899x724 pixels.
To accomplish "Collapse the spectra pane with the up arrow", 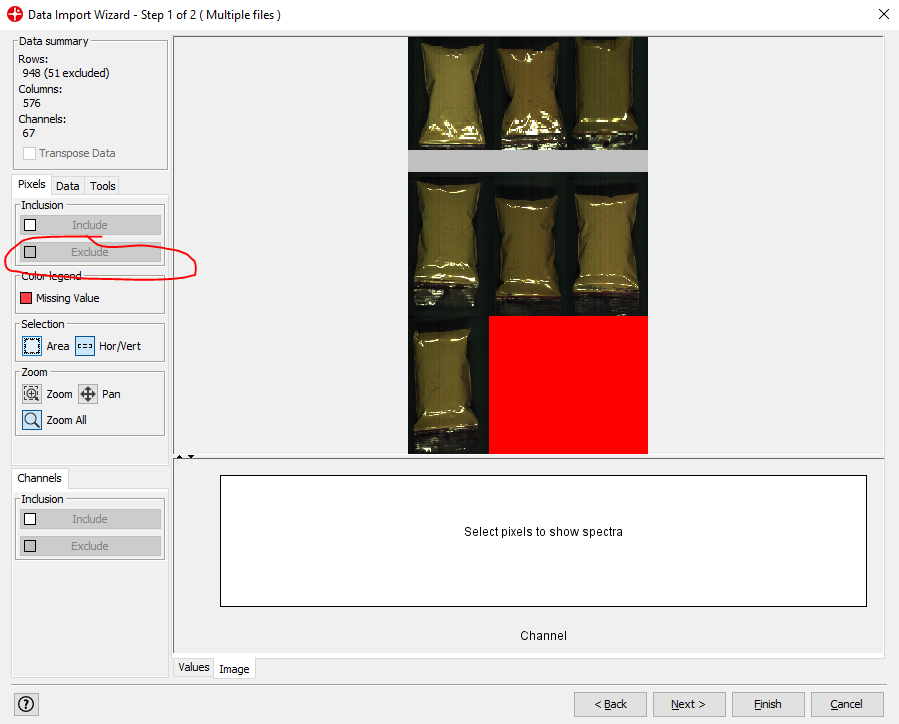I will pyautogui.click(x=179, y=457).
